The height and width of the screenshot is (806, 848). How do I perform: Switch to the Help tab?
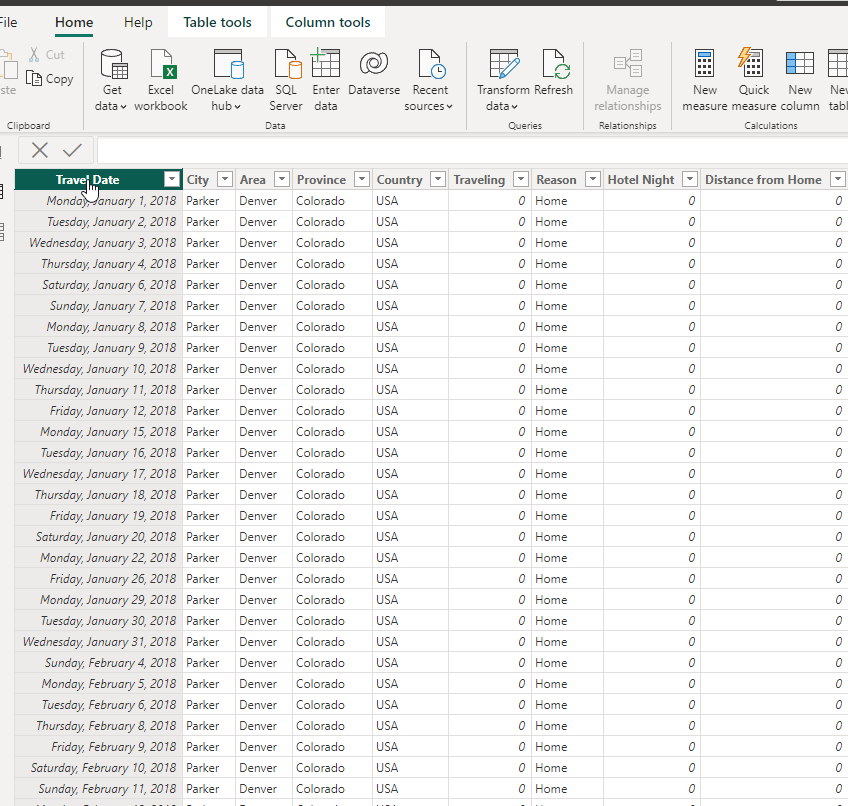tap(138, 22)
